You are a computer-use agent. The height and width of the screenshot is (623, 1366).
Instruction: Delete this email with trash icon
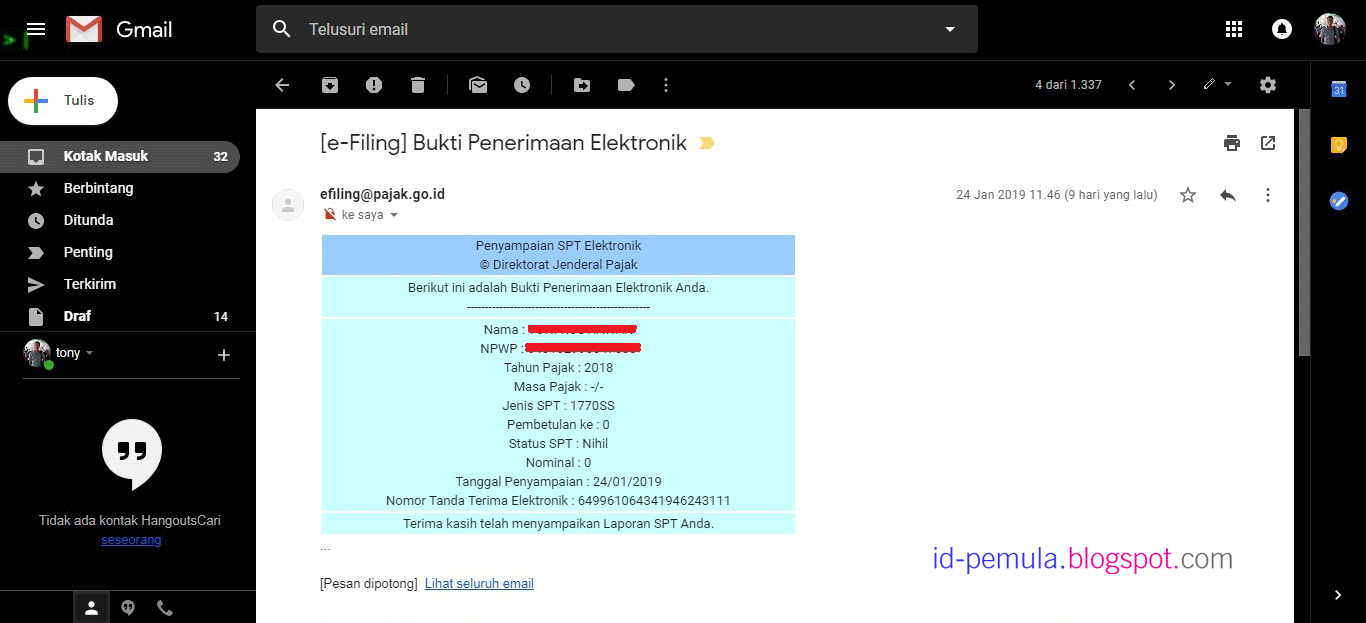coord(418,85)
